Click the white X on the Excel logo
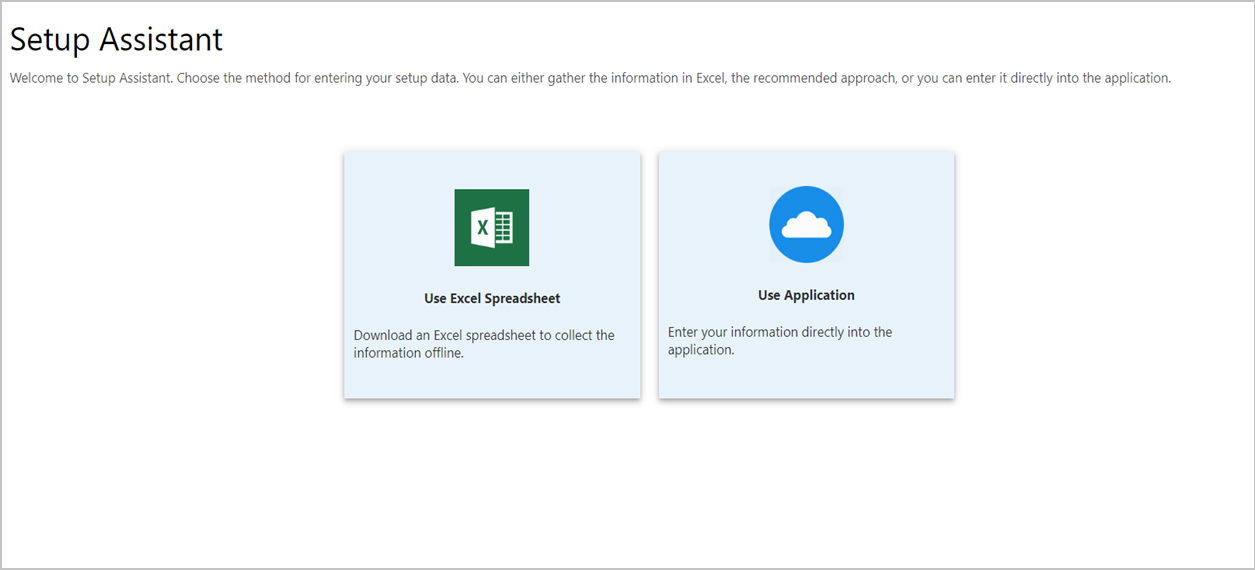 click(482, 228)
